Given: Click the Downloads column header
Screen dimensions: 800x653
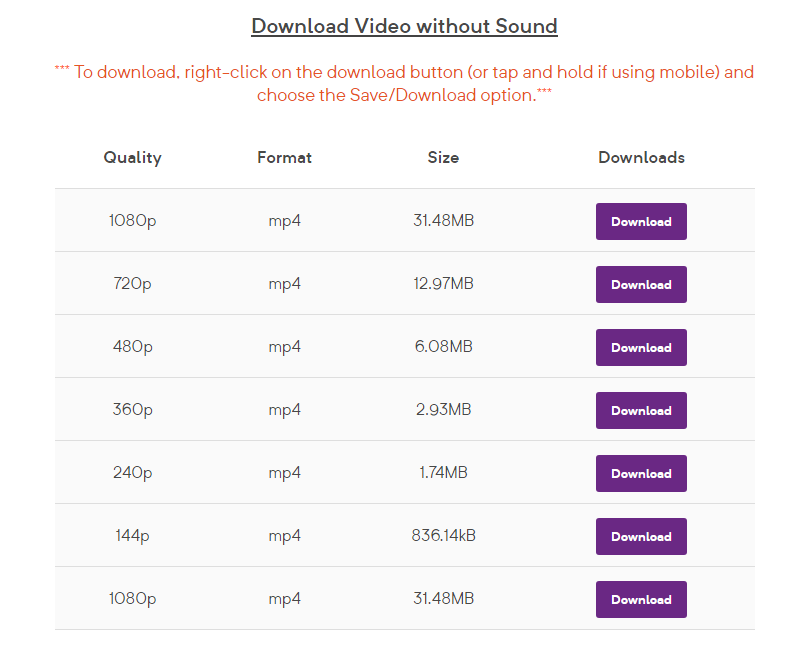Looking at the screenshot, I should pyautogui.click(x=641, y=157).
